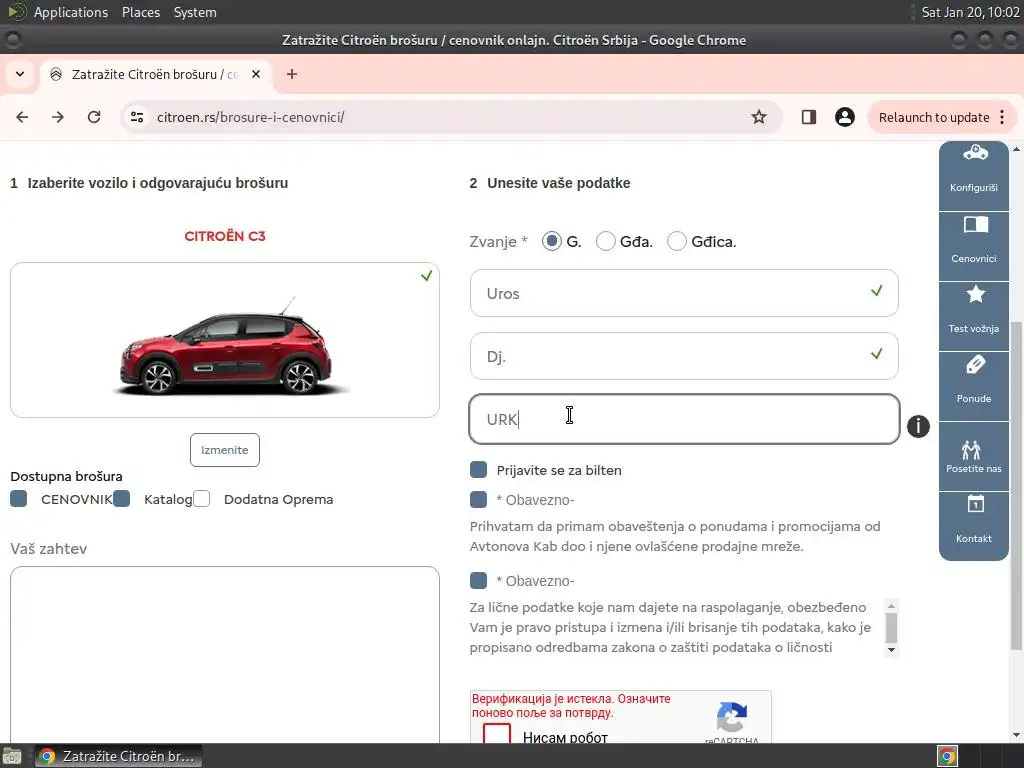Go back using the browser back arrow
The width and height of the screenshot is (1024, 768).
[x=22, y=117]
